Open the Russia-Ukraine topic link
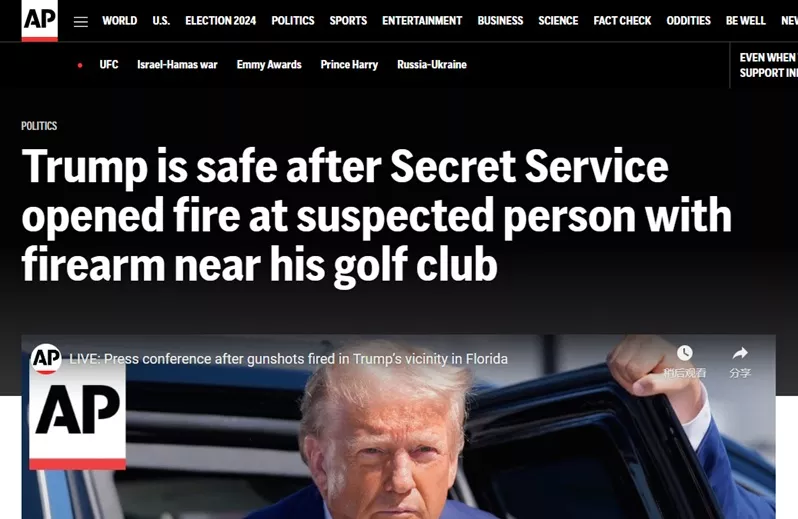The width and height of the screenshot is (798, 519). (432, 65)
